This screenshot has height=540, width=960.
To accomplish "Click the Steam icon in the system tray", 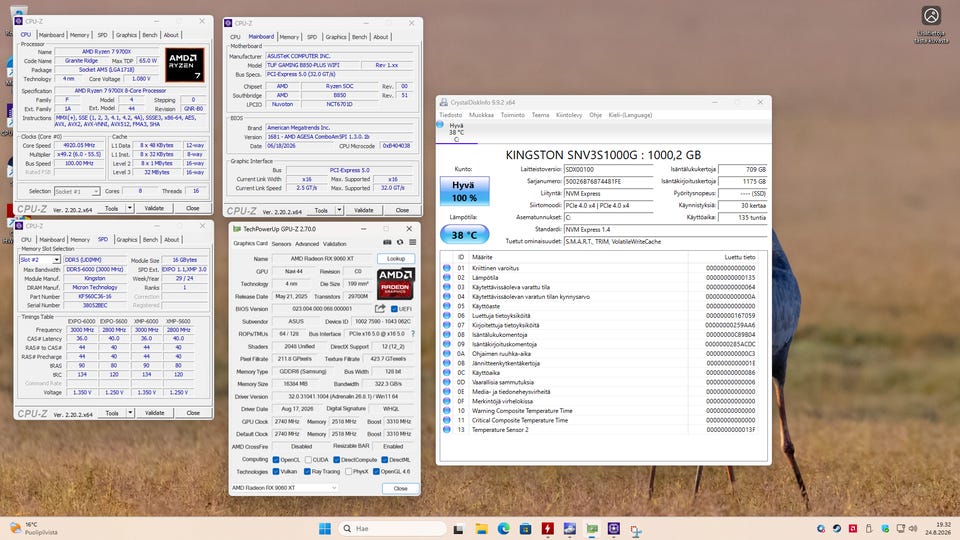I will click(836, 528).
